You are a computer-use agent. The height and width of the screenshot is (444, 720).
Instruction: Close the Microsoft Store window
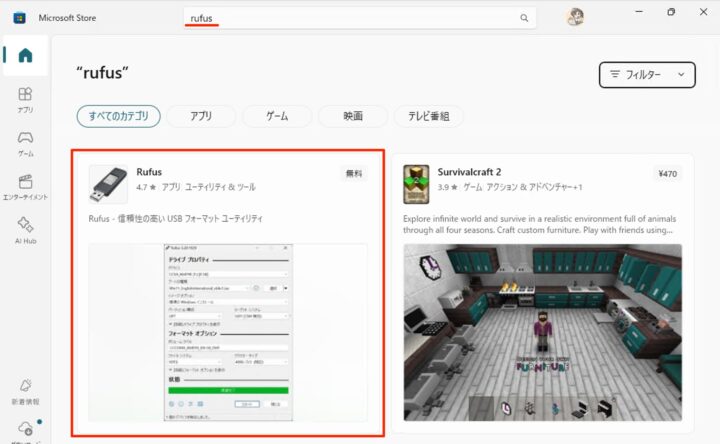pyautogui.click(x=703, y=12)
